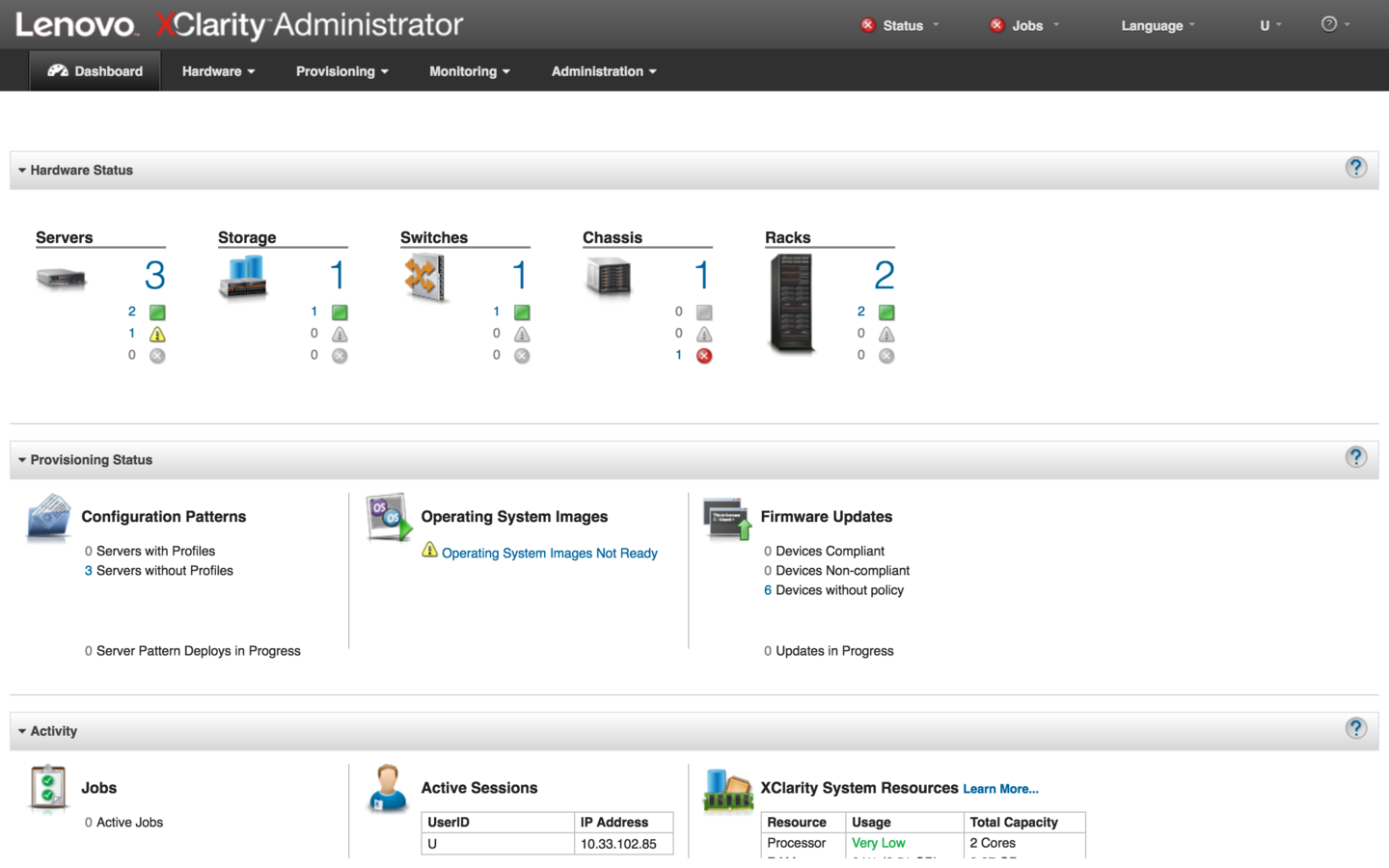Click the Servers device icon
Screen dimensions: 1389x868
(x=61, y=279)
